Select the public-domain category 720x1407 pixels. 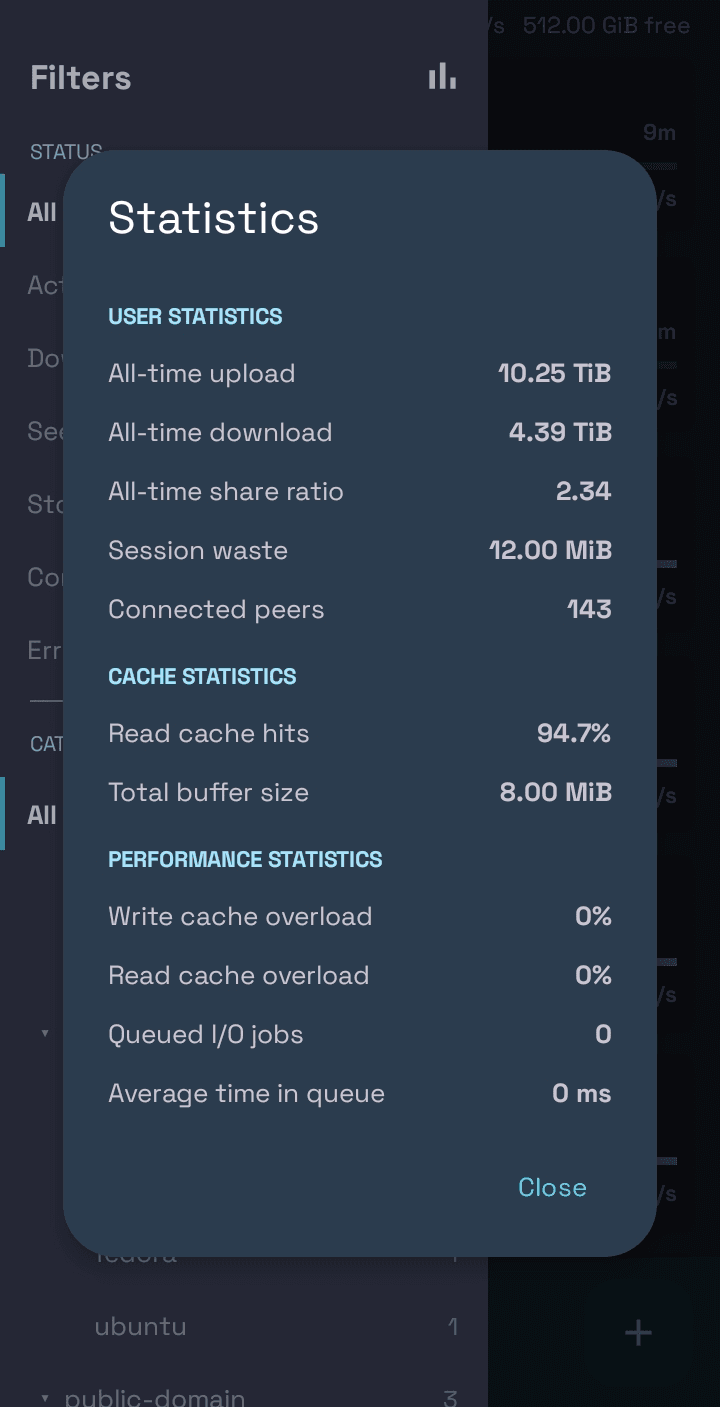point(155,1397)
